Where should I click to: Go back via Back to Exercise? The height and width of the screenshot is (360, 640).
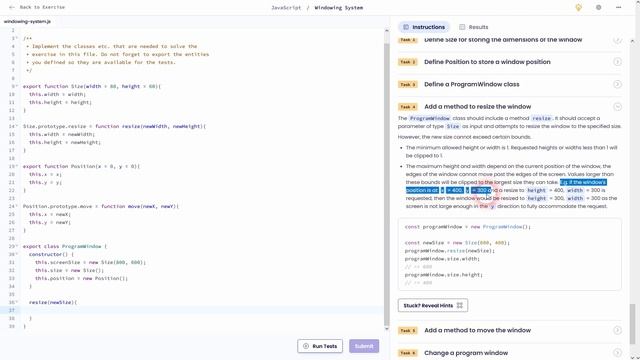click(x=37, y=7)
